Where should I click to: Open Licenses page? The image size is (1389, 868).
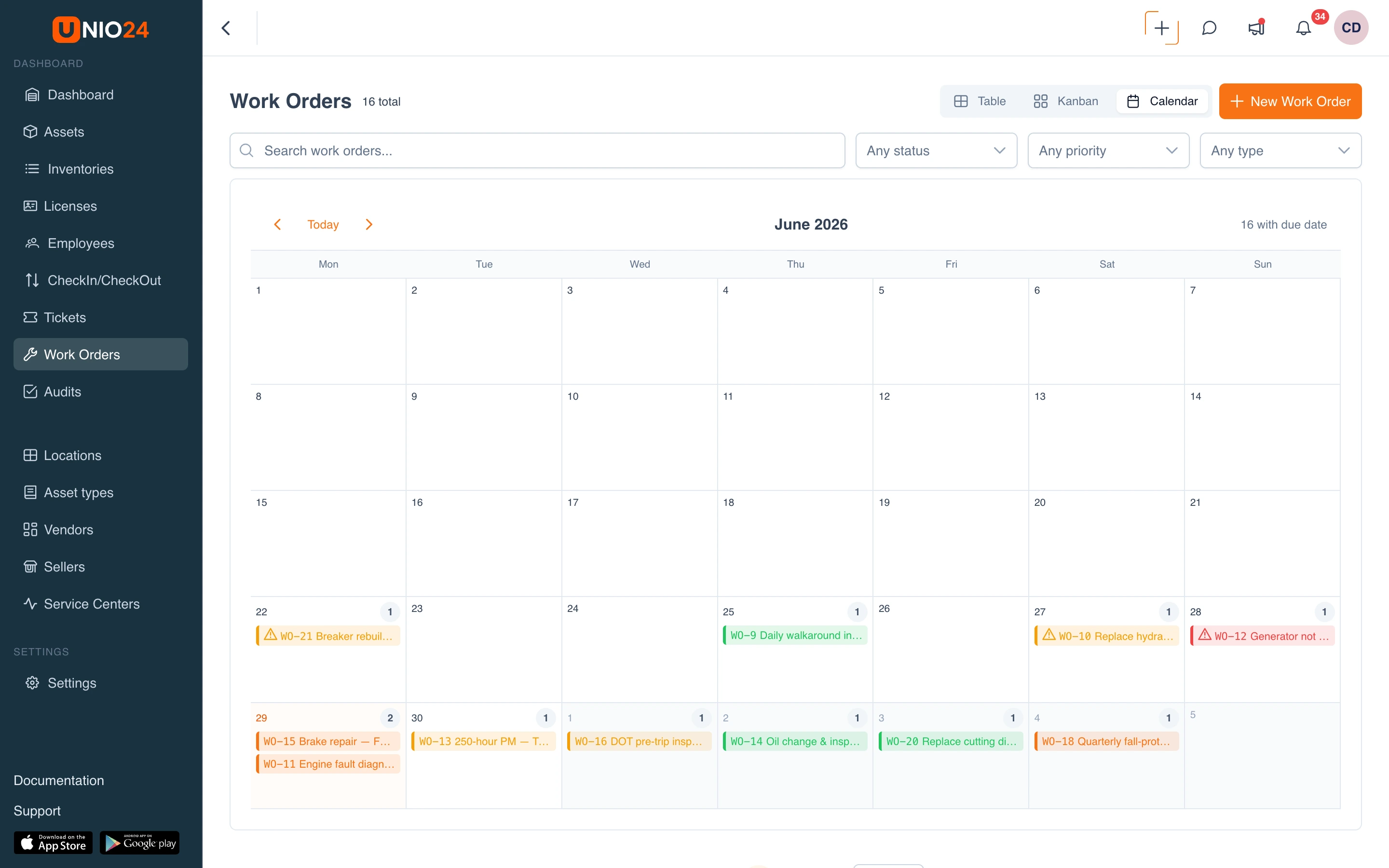(100, 206)
